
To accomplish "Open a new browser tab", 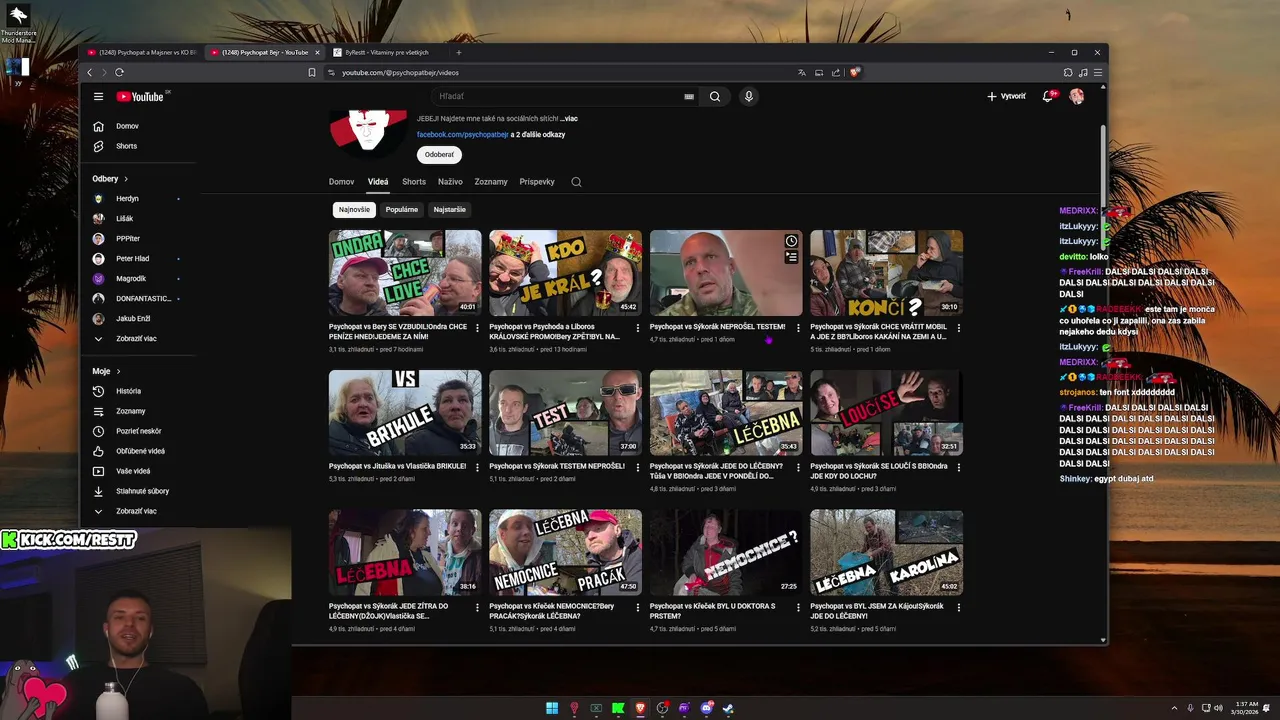I will pos(459,52).
